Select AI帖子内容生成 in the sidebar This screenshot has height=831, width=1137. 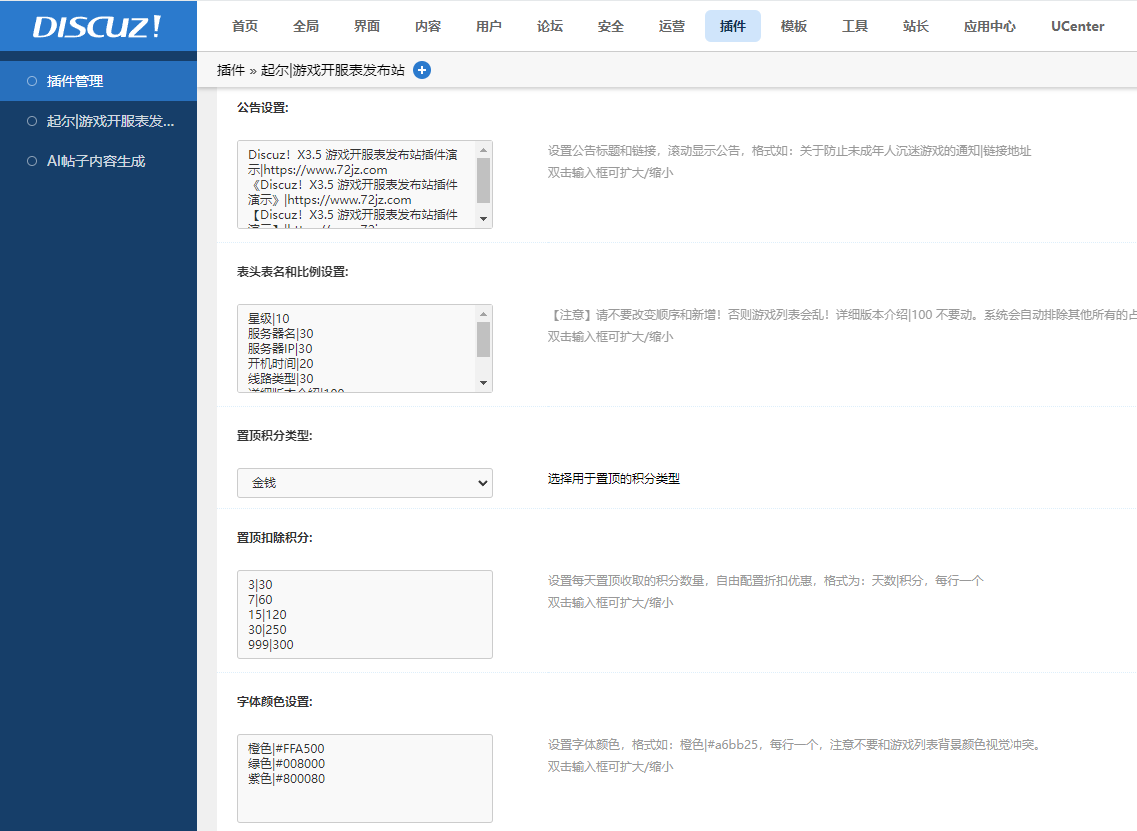coord(99,161)
